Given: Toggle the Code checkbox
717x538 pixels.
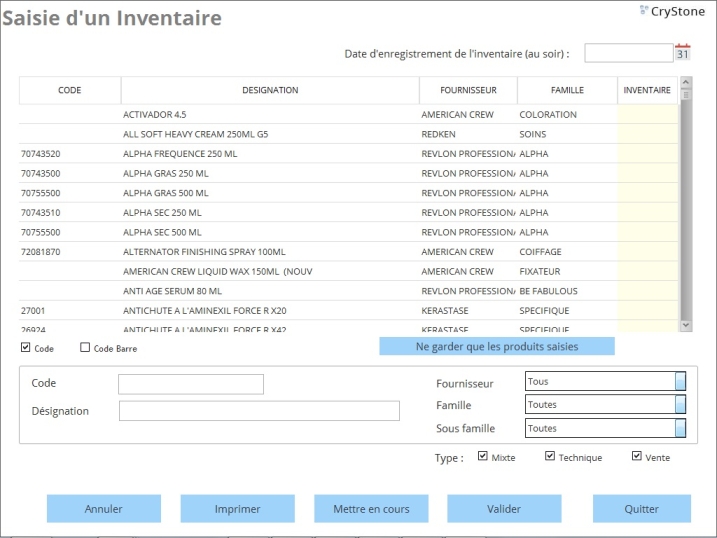Looking at the screenshot, I should [x=26, y=347].
